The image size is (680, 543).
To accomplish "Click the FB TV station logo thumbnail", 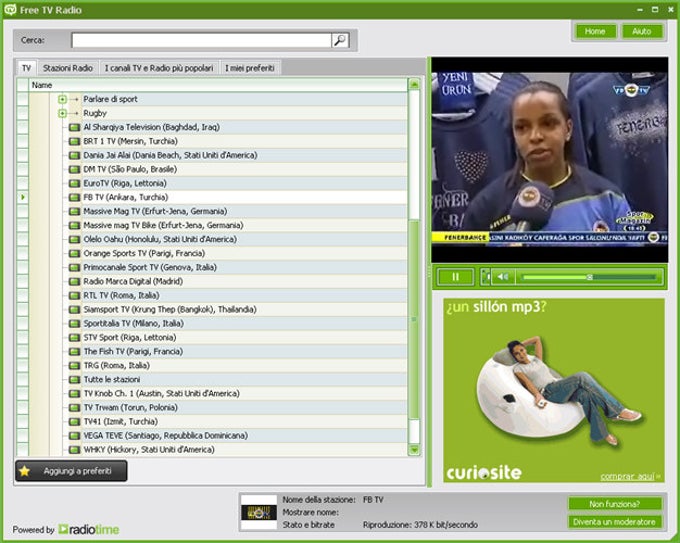I will 259,512.
